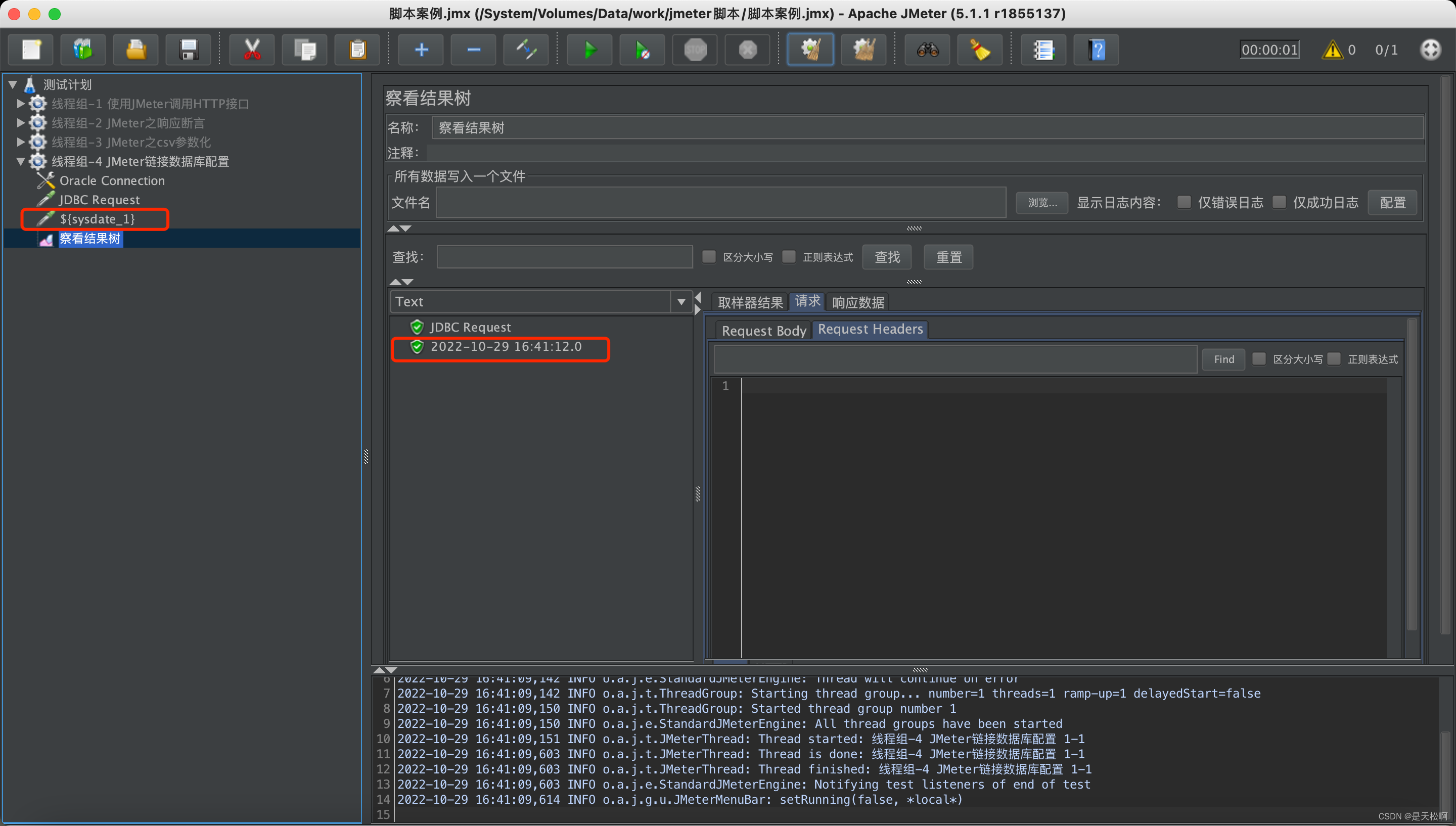Click the Copy toolbar icon
The width and height of the screenshot is (1456, 826).
tap(304, 50)
